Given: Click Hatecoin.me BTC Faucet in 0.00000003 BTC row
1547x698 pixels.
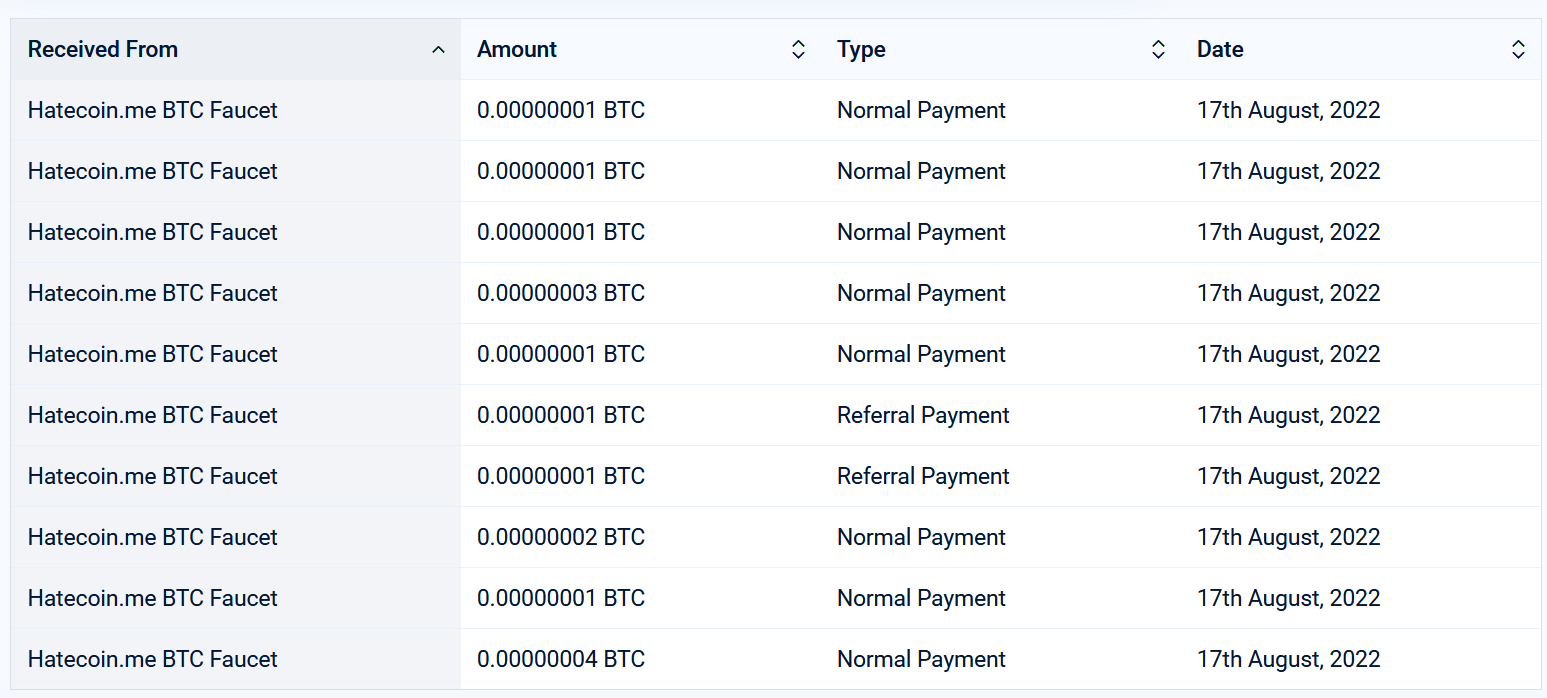Looking at the screenshot, I should point(153,293).
